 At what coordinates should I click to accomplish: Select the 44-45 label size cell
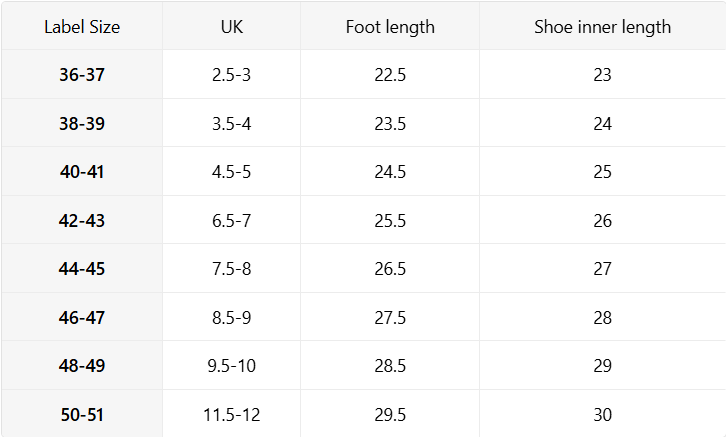tap(82, 269)
